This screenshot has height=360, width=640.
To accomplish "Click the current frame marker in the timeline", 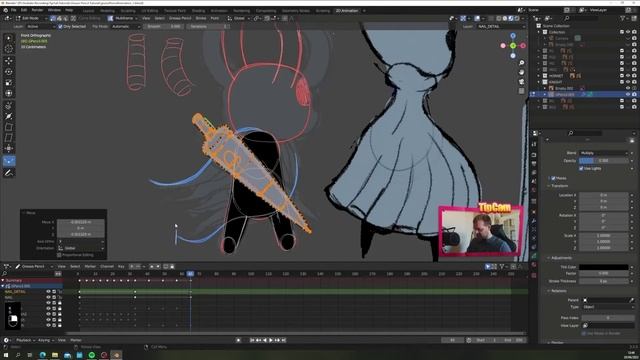I will tap(190, 273).
